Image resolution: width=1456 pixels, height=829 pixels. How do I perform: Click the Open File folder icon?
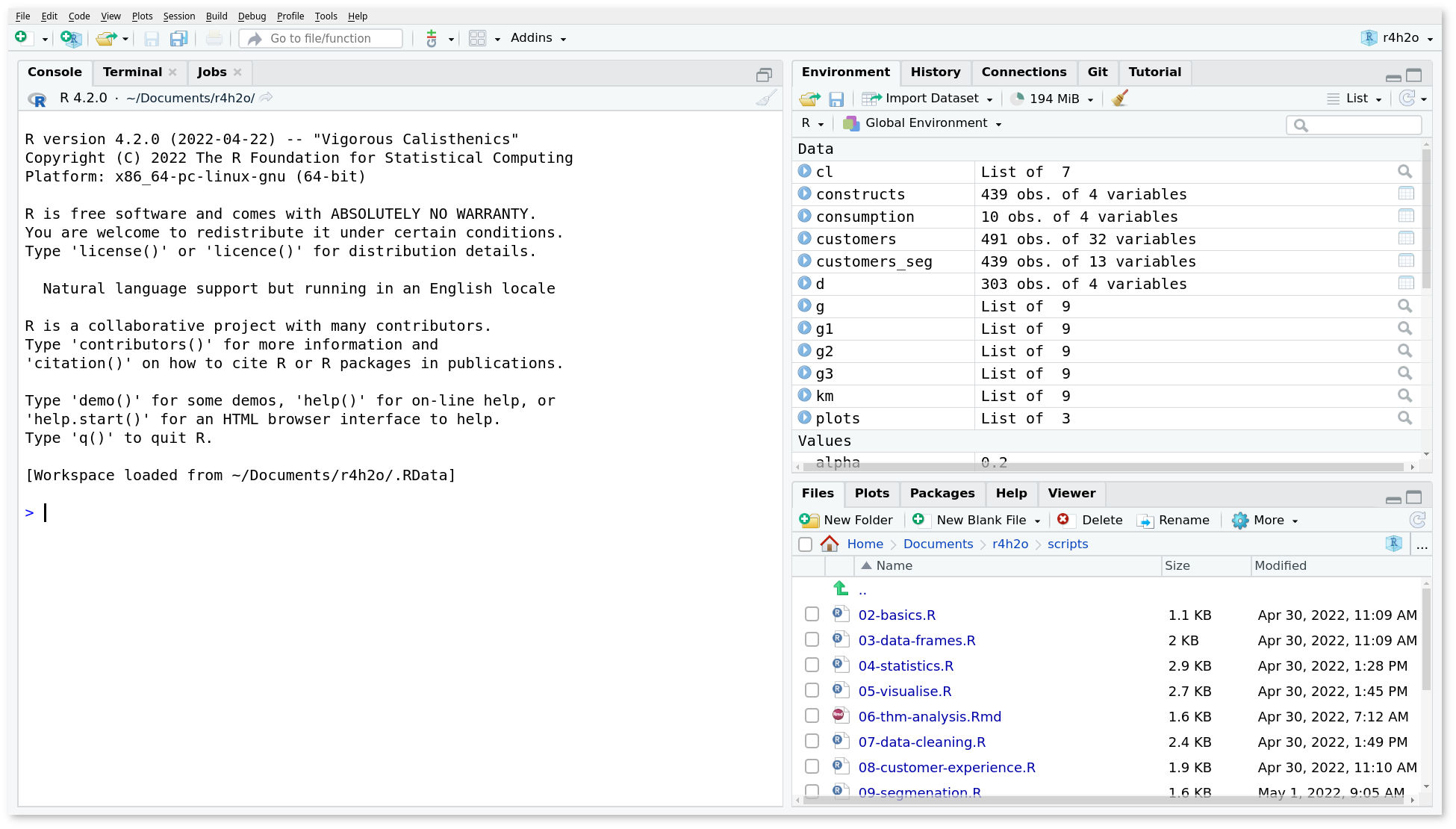(107, 38)
